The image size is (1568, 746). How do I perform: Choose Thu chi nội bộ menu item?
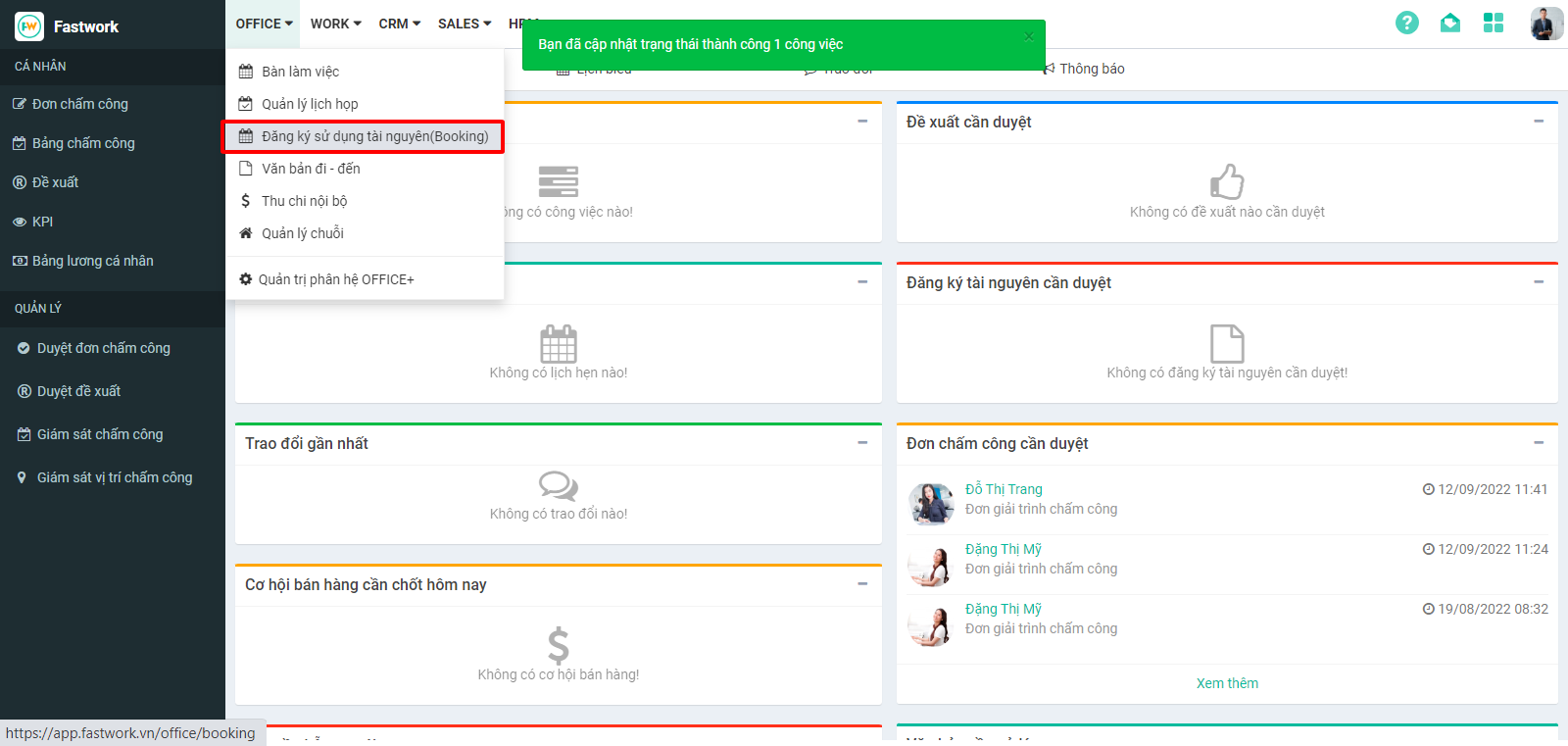point(304,201)
